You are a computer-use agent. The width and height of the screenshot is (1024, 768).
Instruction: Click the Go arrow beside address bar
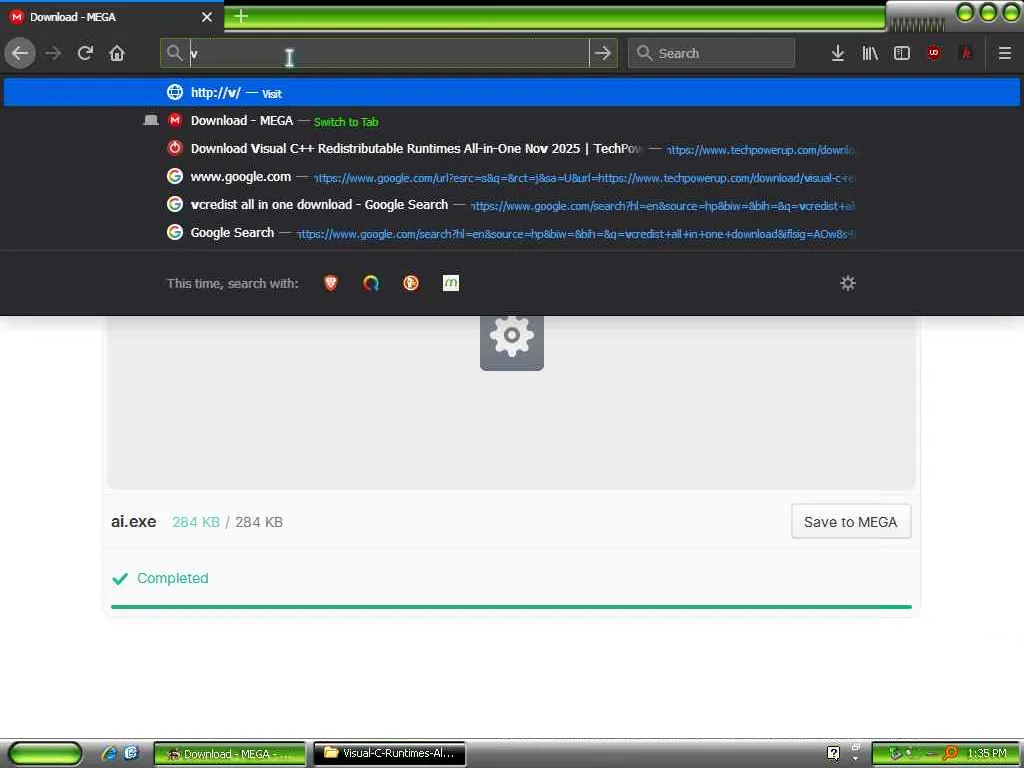[x=603, y=53]
